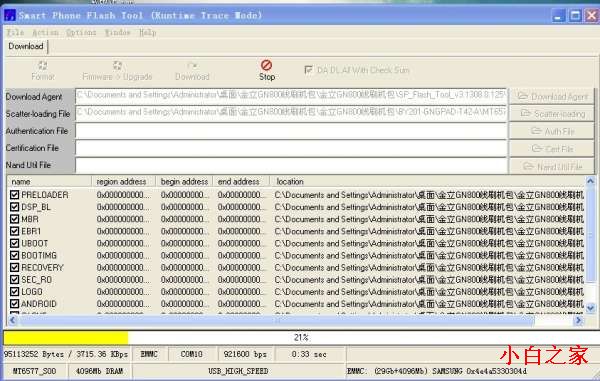The image size is (600, 381).
Task: Click the Cert File browse button
Action: 552,149
